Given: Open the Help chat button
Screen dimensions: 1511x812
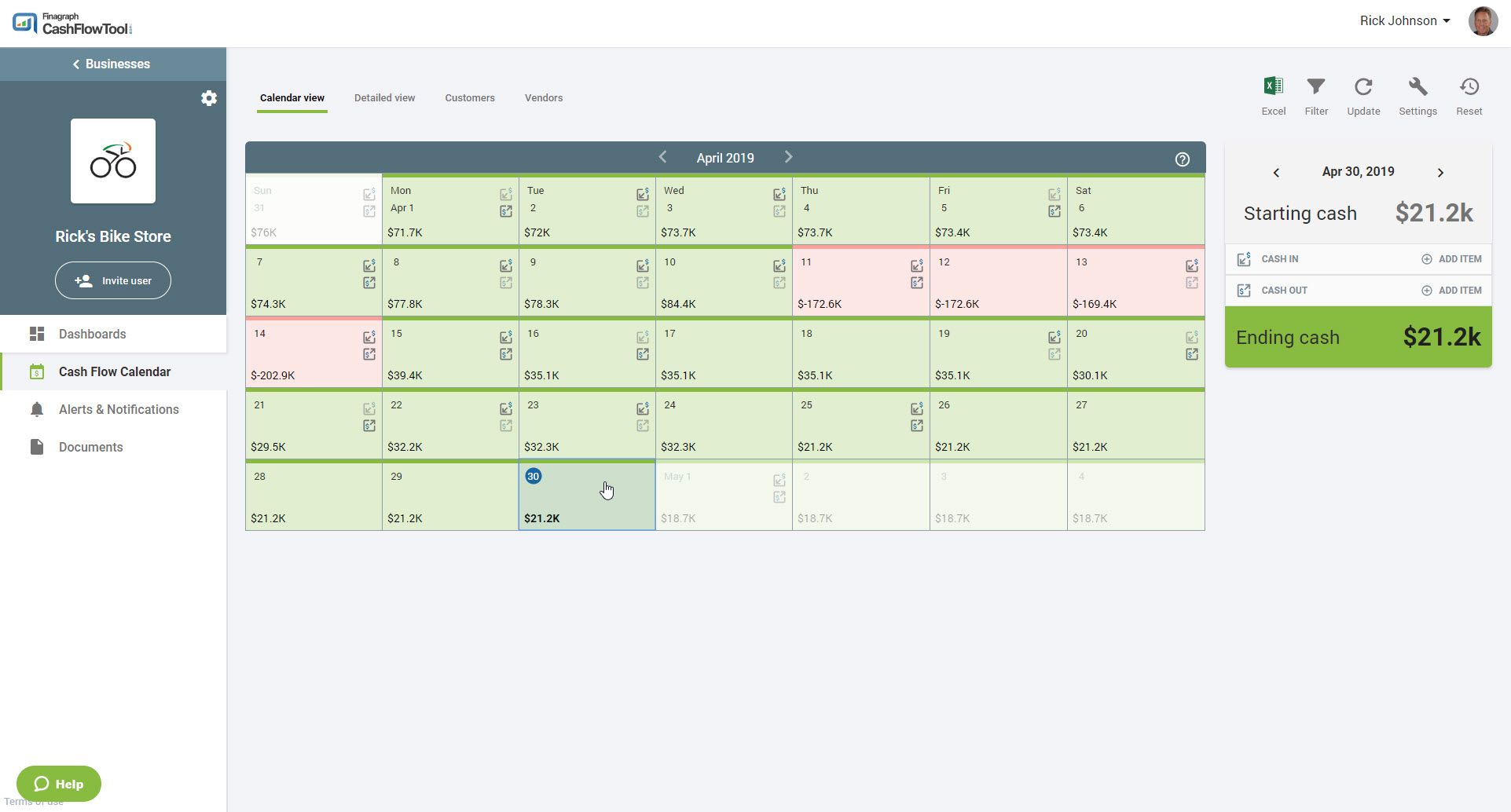Looking at the screenshot, I should (x=59, y=784).
